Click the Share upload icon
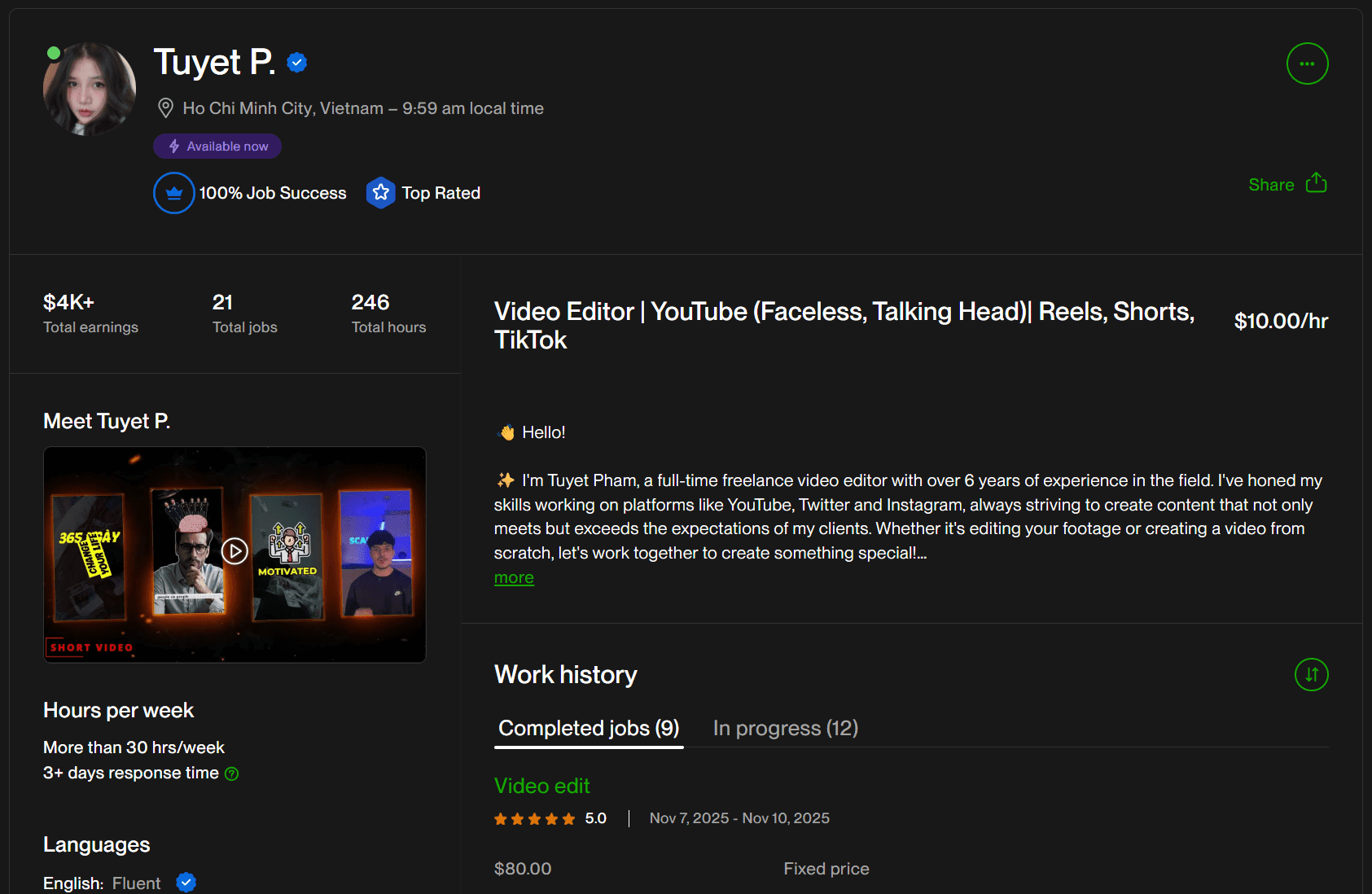Screen dimensions: 1372x894 (1316, 183)
